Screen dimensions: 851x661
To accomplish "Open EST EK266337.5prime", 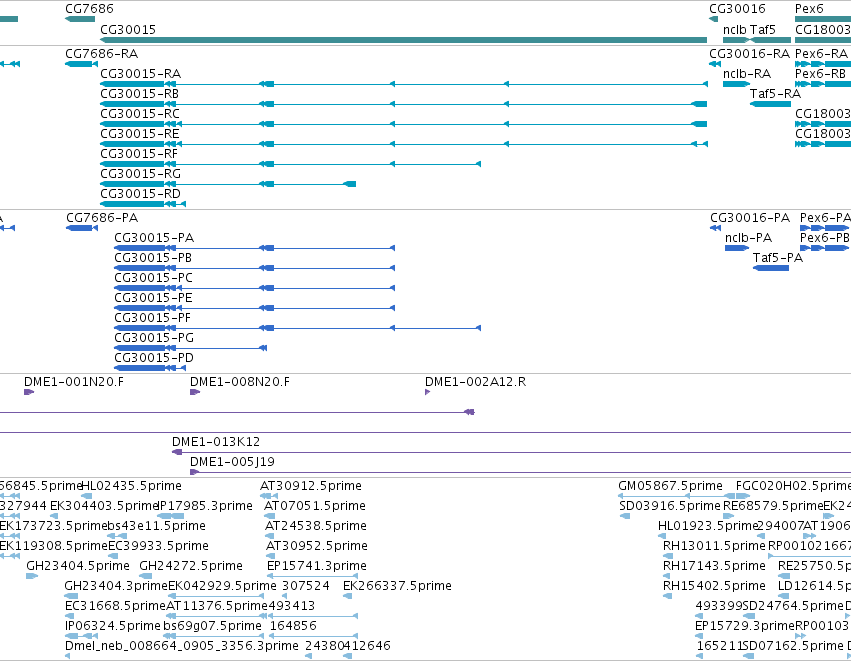I will (x=397, y=587).
